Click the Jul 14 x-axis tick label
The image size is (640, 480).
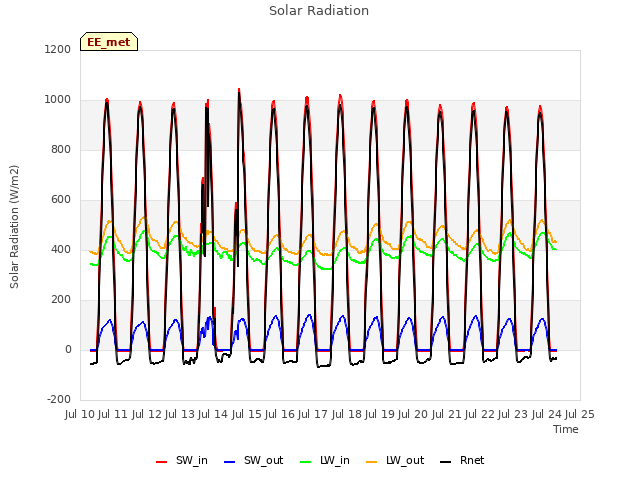tap(213, 414)
